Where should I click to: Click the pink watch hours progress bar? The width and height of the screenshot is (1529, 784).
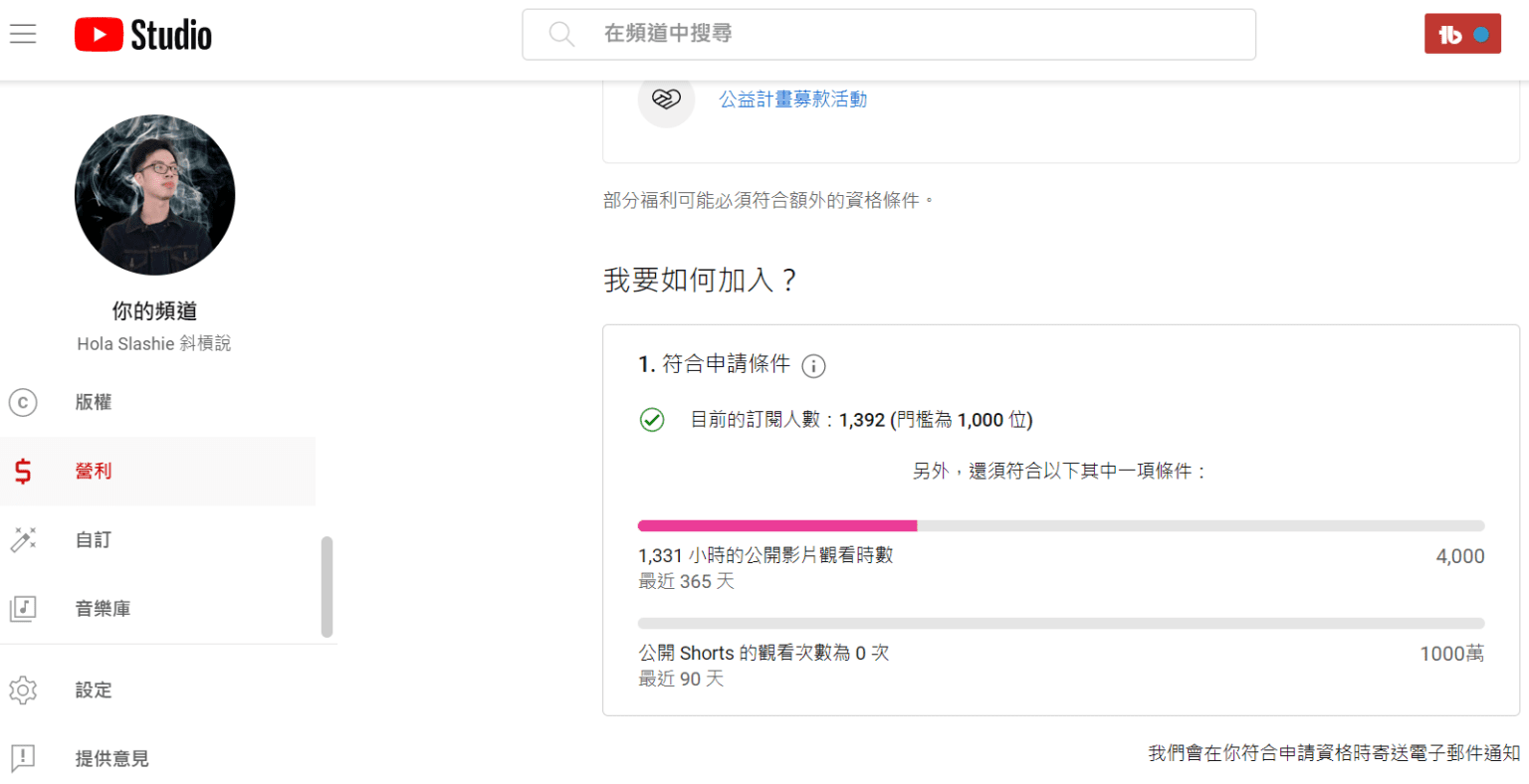click(x=776, y=525)
